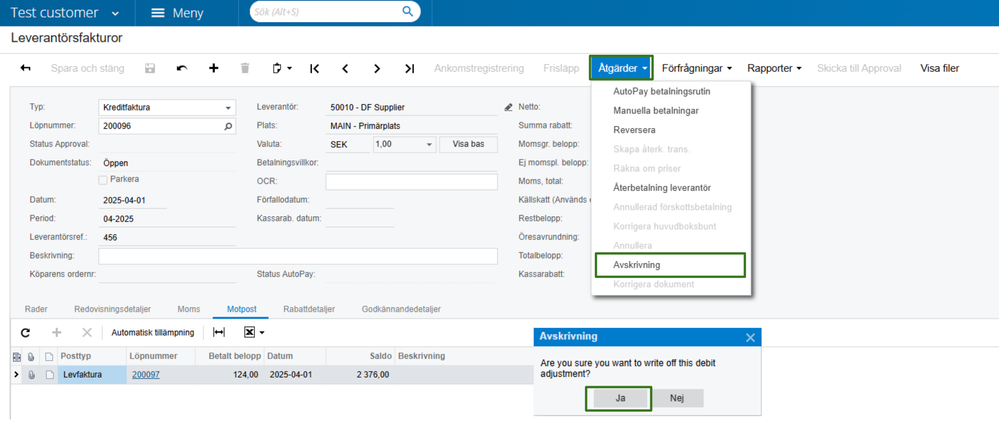Select Manuella betalningar menu item
The image size is (999, 425).
coord(656,110)
